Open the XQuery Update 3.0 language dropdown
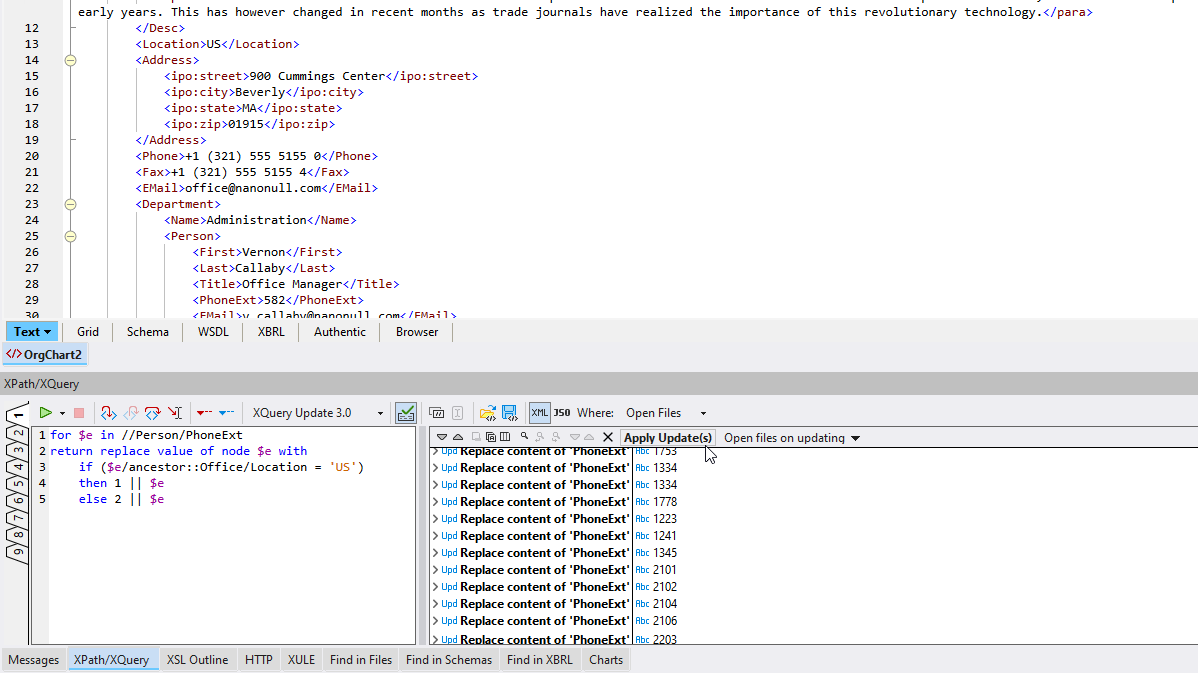 379,412
